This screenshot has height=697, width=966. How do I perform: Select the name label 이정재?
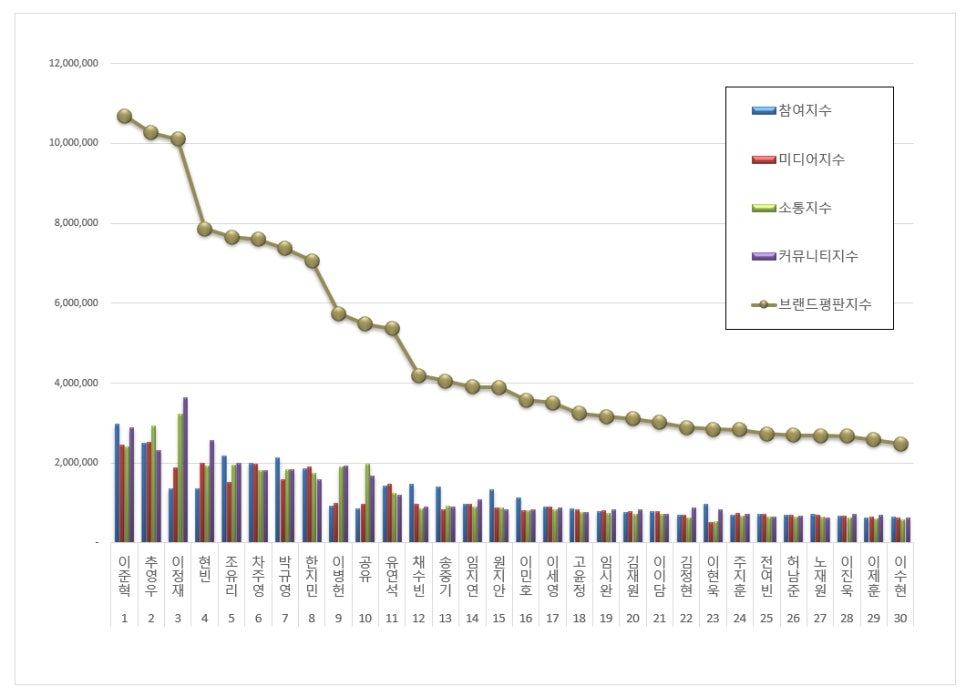click(178, 576)
